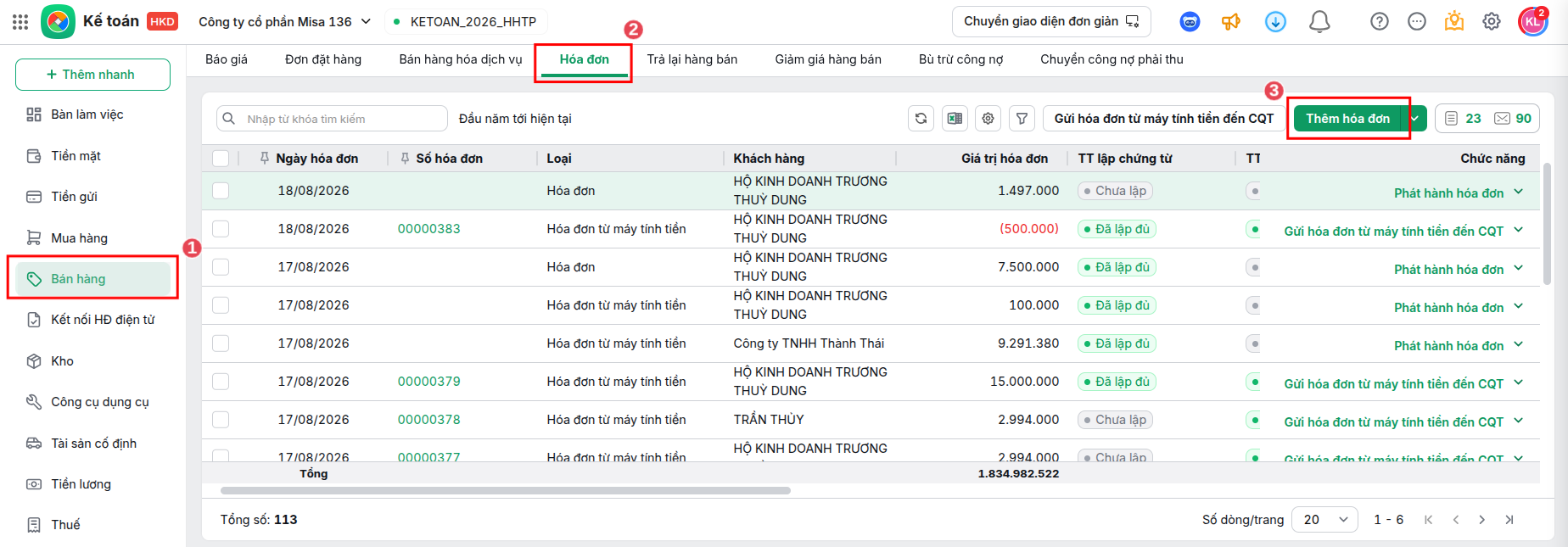The image size is (1568, 547).
Task: Tick checkbox for invoice 00000379
Action: pos(221,382)
